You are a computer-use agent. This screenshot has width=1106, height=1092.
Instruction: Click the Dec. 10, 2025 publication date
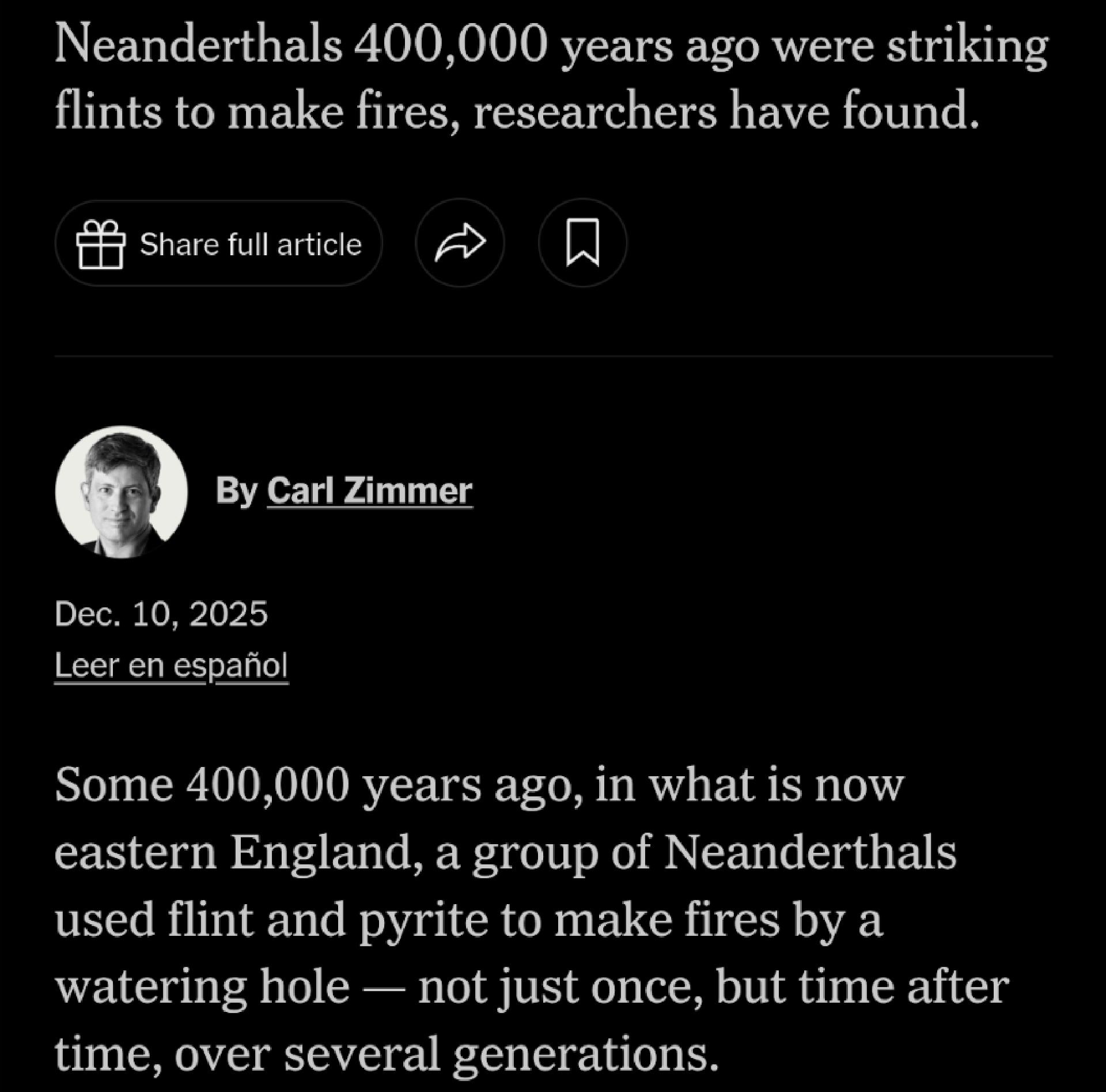[x=161, y=613]
